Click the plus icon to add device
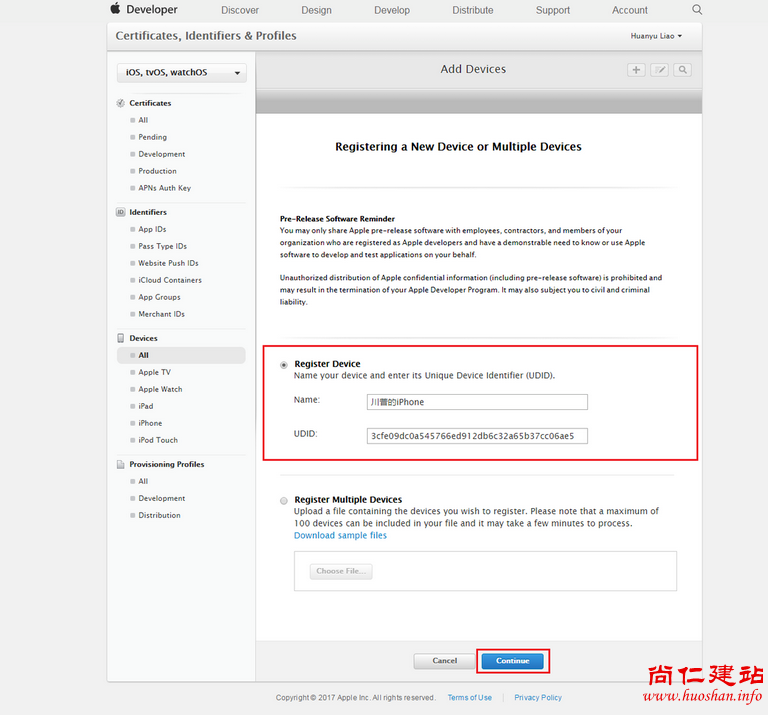This screenshot has width=768, height=715. click(636, 70)
